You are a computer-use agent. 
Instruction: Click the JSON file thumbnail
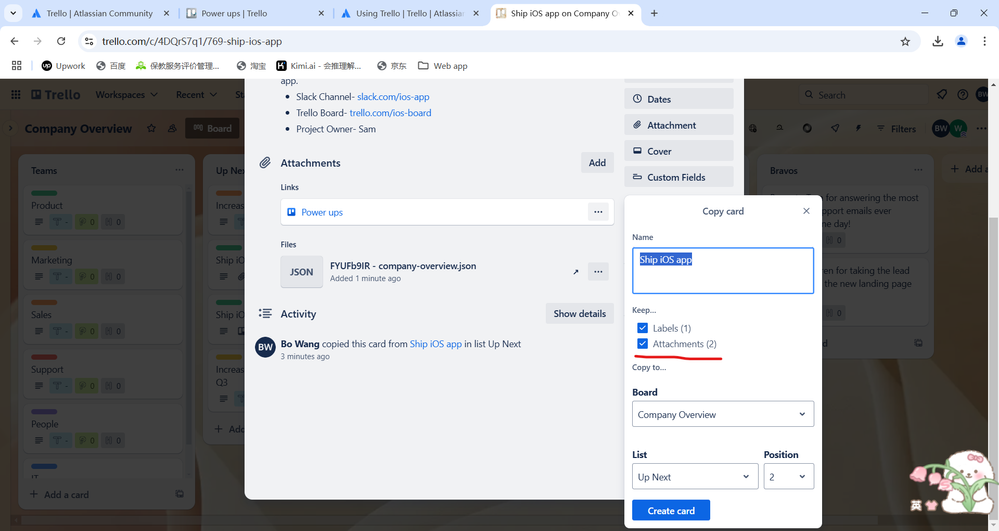[301, 272]
